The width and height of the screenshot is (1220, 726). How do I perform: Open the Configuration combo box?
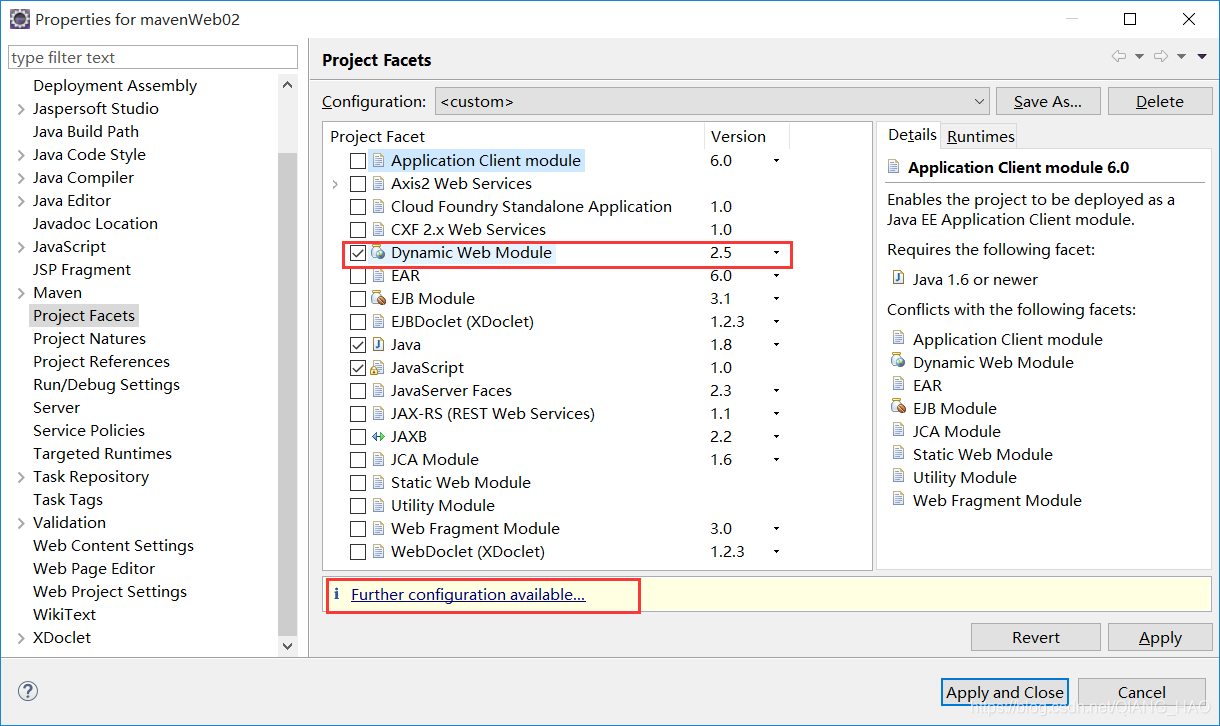(x=712, y=101)
